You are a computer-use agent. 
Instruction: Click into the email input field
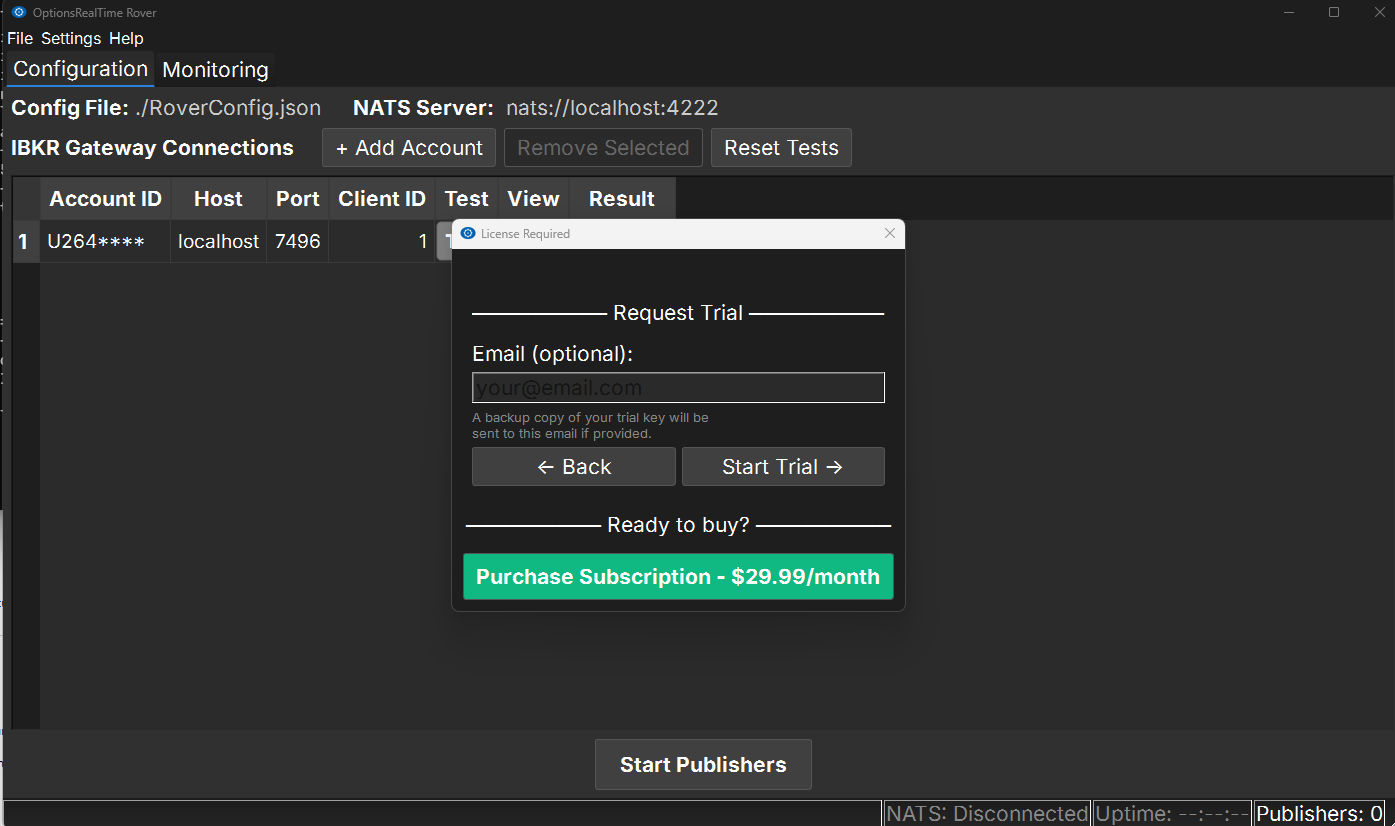[678, 388]
